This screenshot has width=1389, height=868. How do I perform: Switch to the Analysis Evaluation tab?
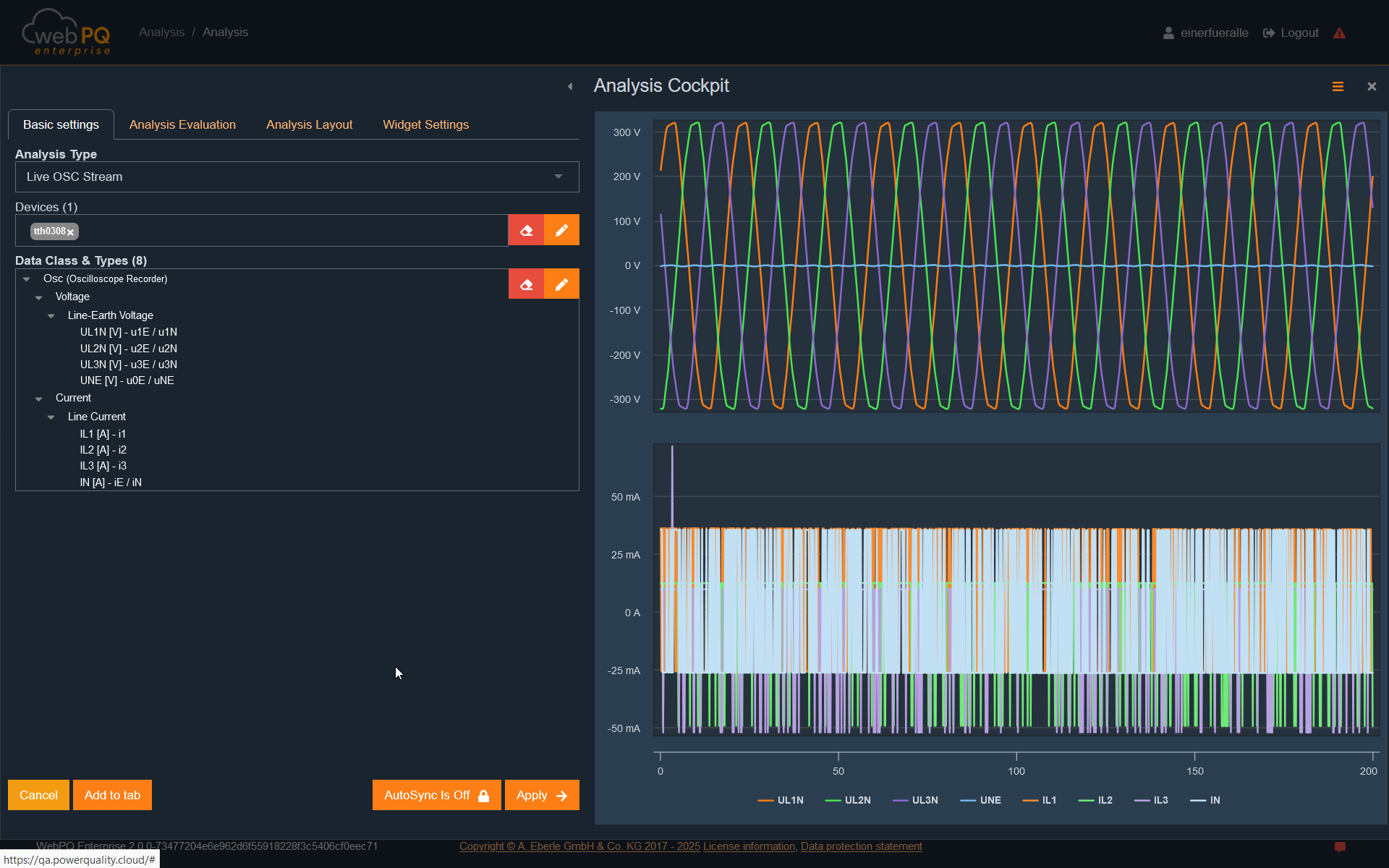[x=182, y=124]
